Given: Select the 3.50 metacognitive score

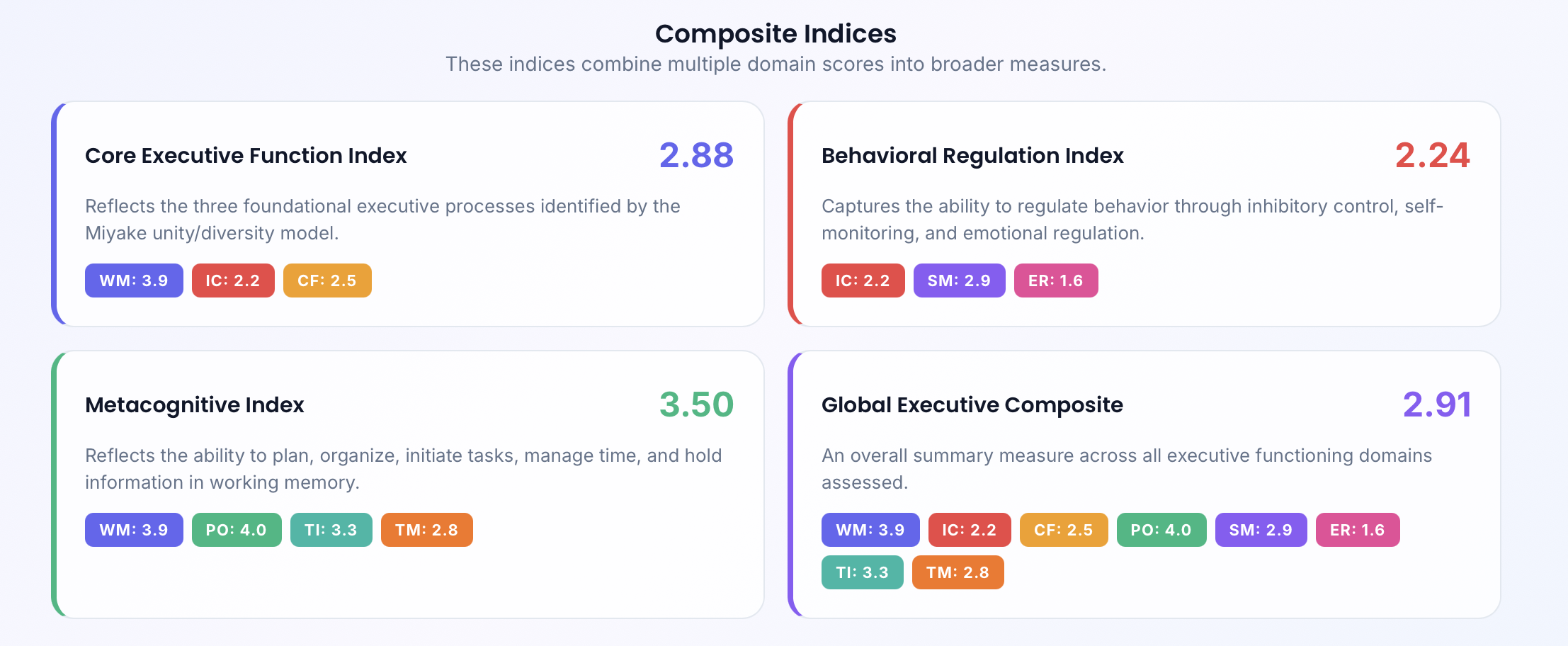Looking at the screenshot, I should 696,405.
